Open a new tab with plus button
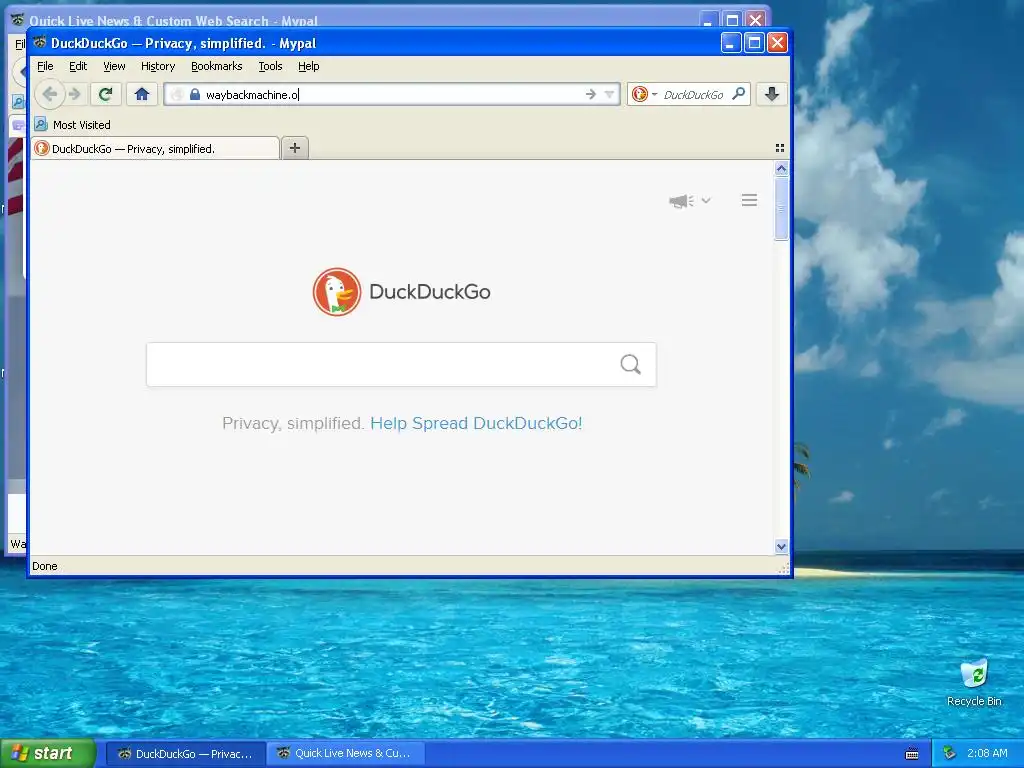This screenshot has height=768, width=1024. click(x=295, y=148)
